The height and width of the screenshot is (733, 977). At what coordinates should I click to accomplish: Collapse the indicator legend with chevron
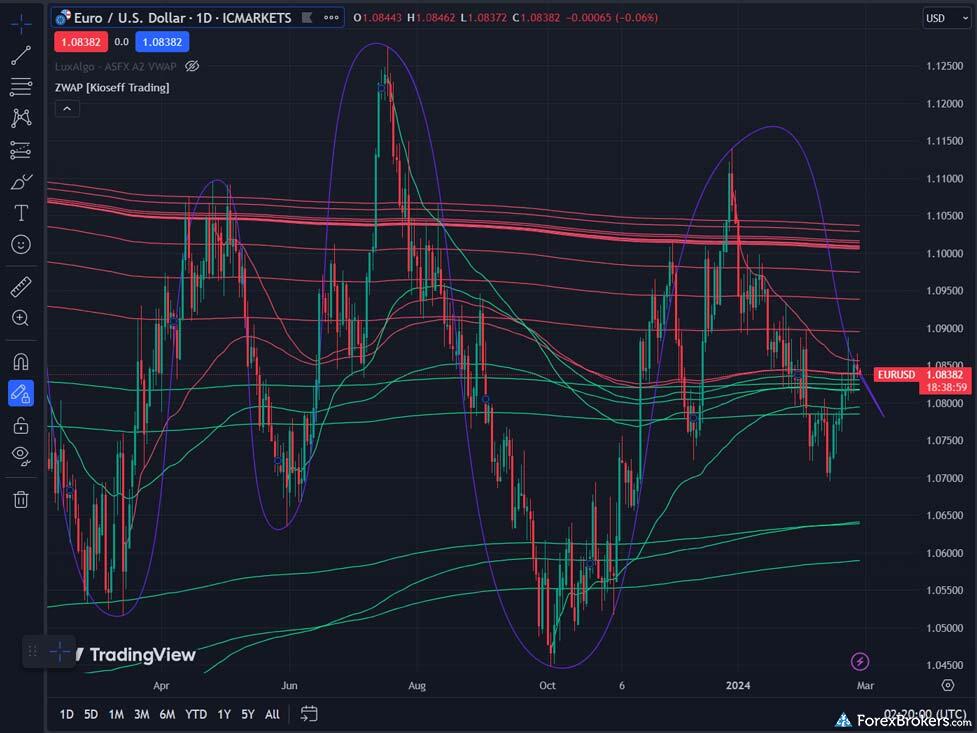point(67,108)
